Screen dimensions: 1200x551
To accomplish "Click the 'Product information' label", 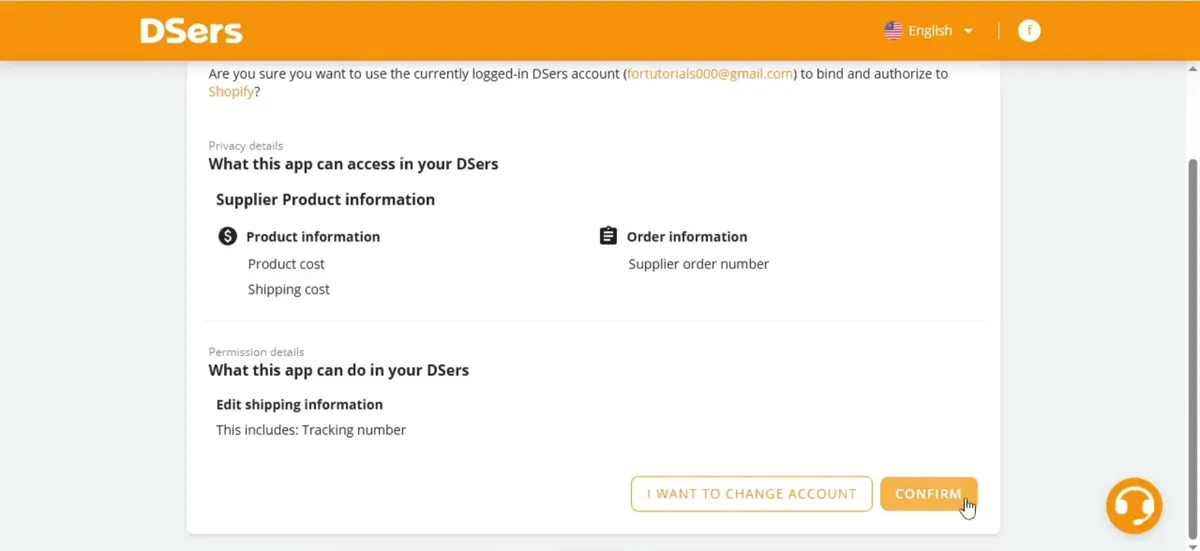I will click(x=313, y=237).
